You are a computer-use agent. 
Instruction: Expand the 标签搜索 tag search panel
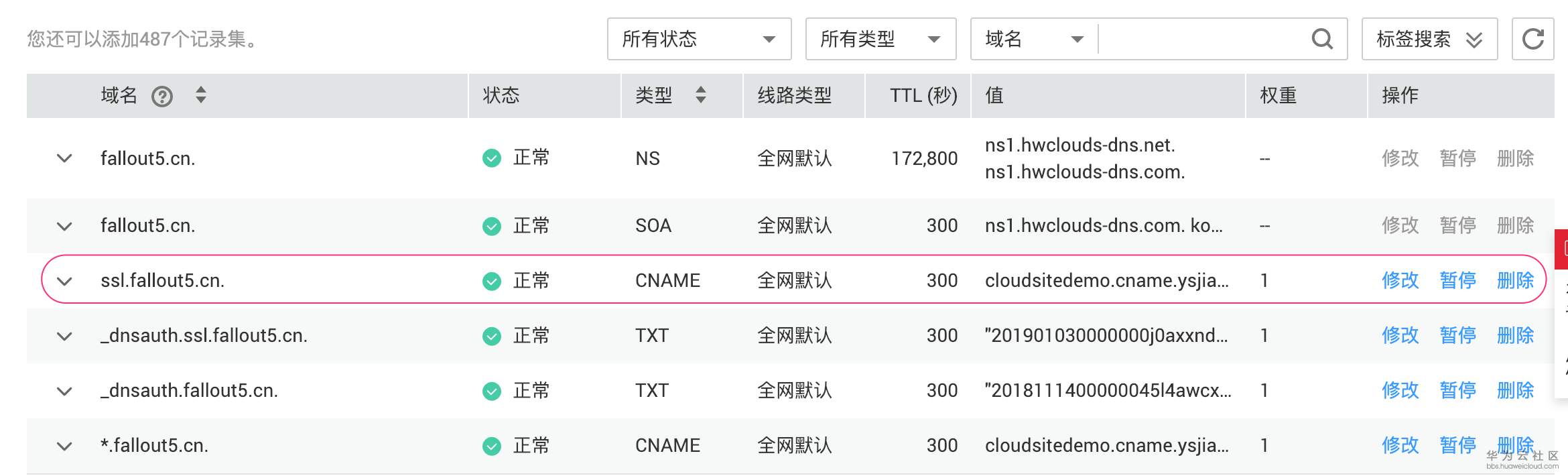point(1429,39)
